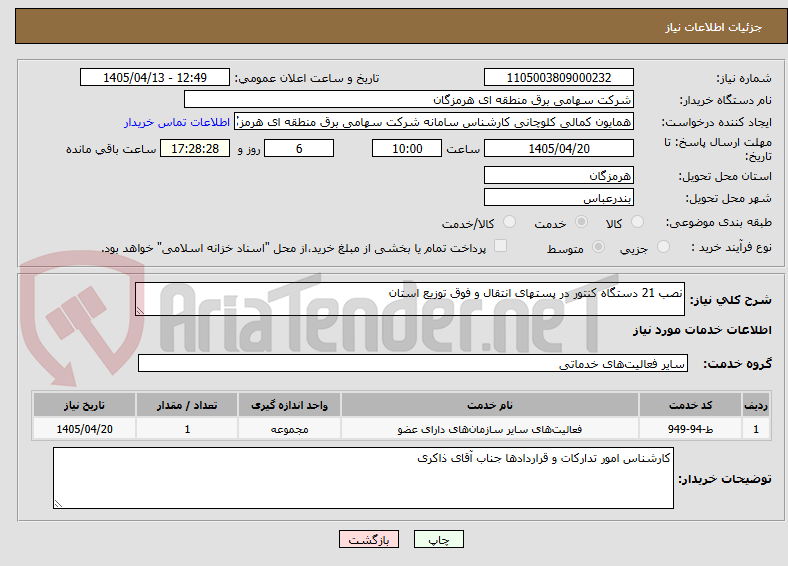Screen dimensions: 788x566
Task: Click the واحد اندازه گیری column header
Action: pyautogui.click(x=289, y=405)
